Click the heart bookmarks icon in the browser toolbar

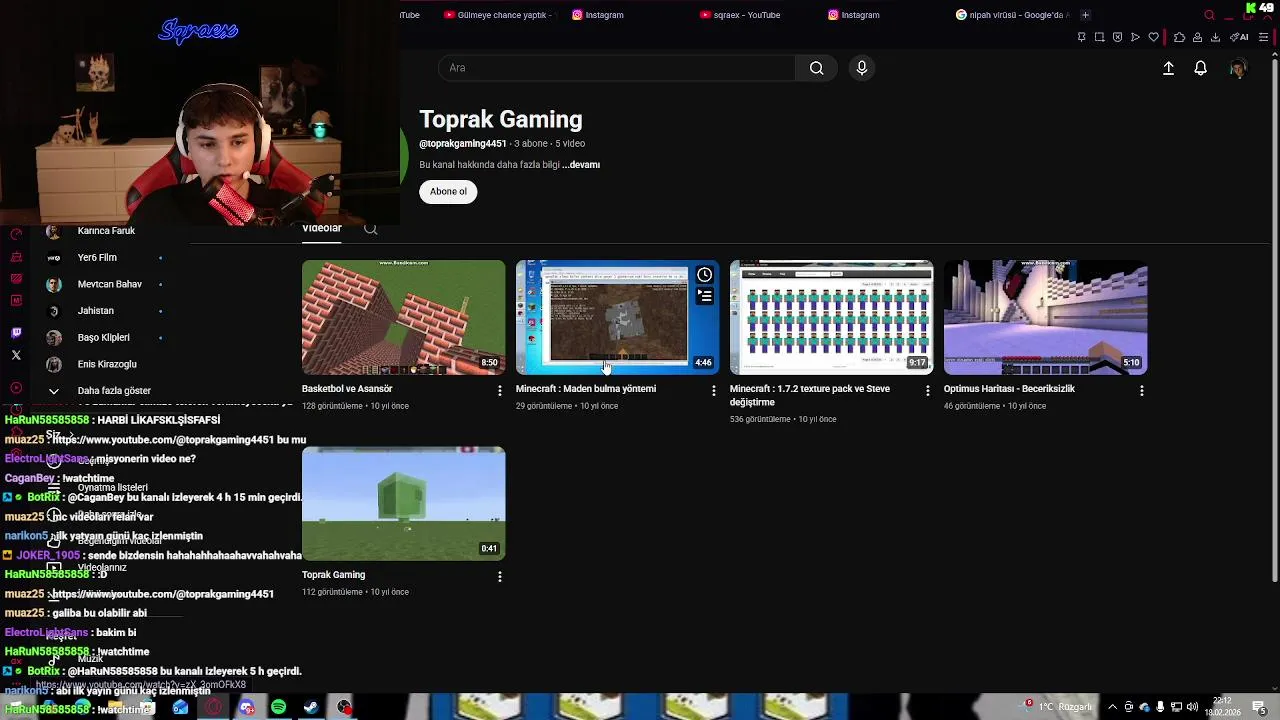click(1153, 37)
